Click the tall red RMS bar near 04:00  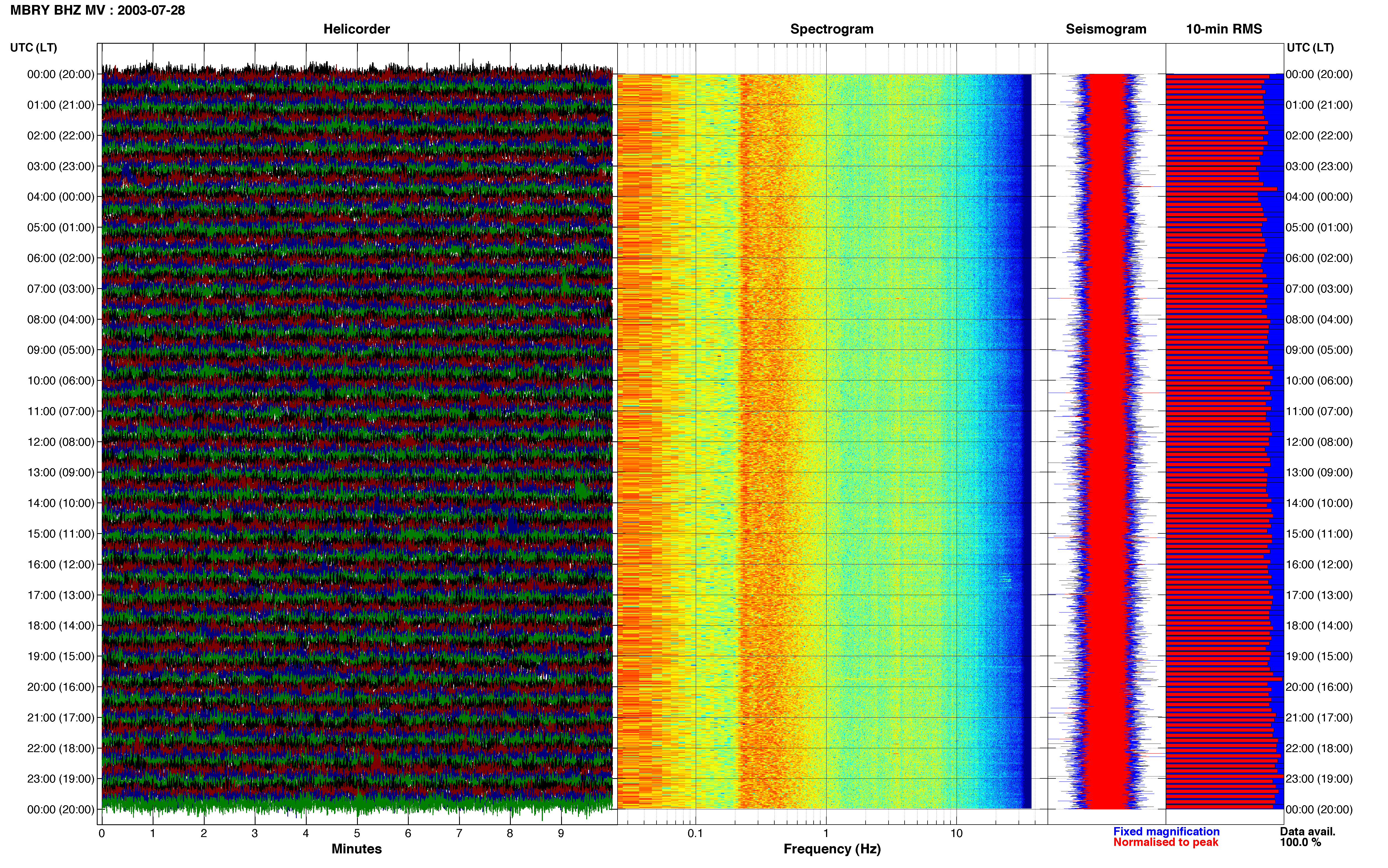click(1221, 189)
